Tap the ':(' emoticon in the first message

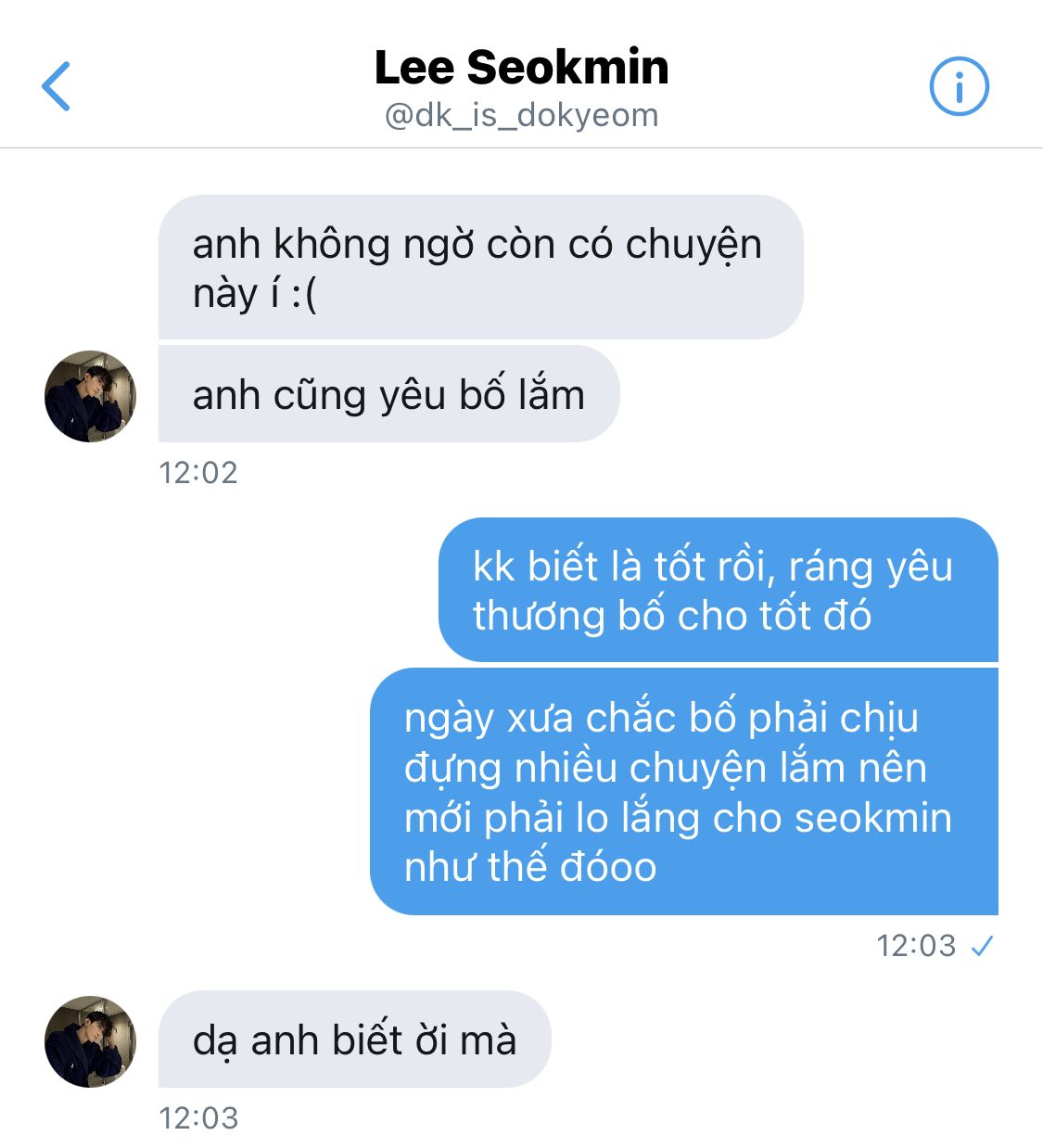tap(302, 295)
